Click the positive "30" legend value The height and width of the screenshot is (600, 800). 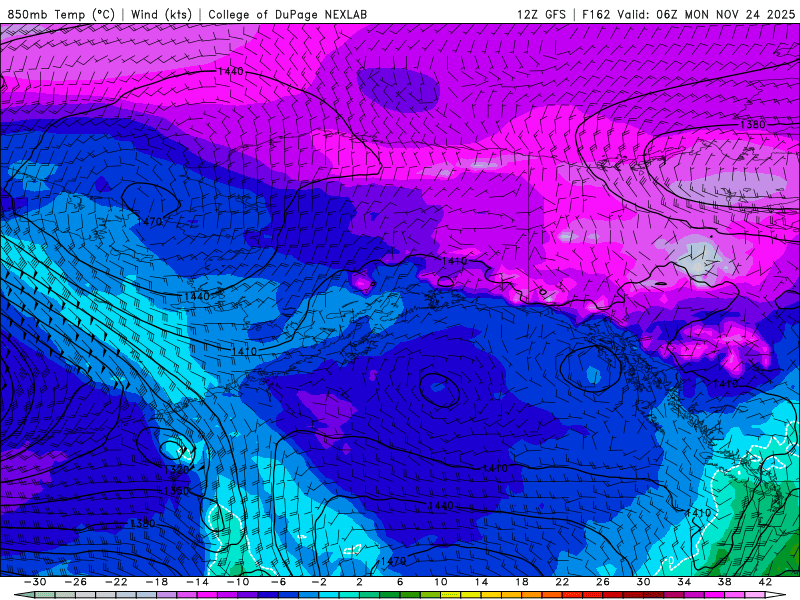[643, 582]
